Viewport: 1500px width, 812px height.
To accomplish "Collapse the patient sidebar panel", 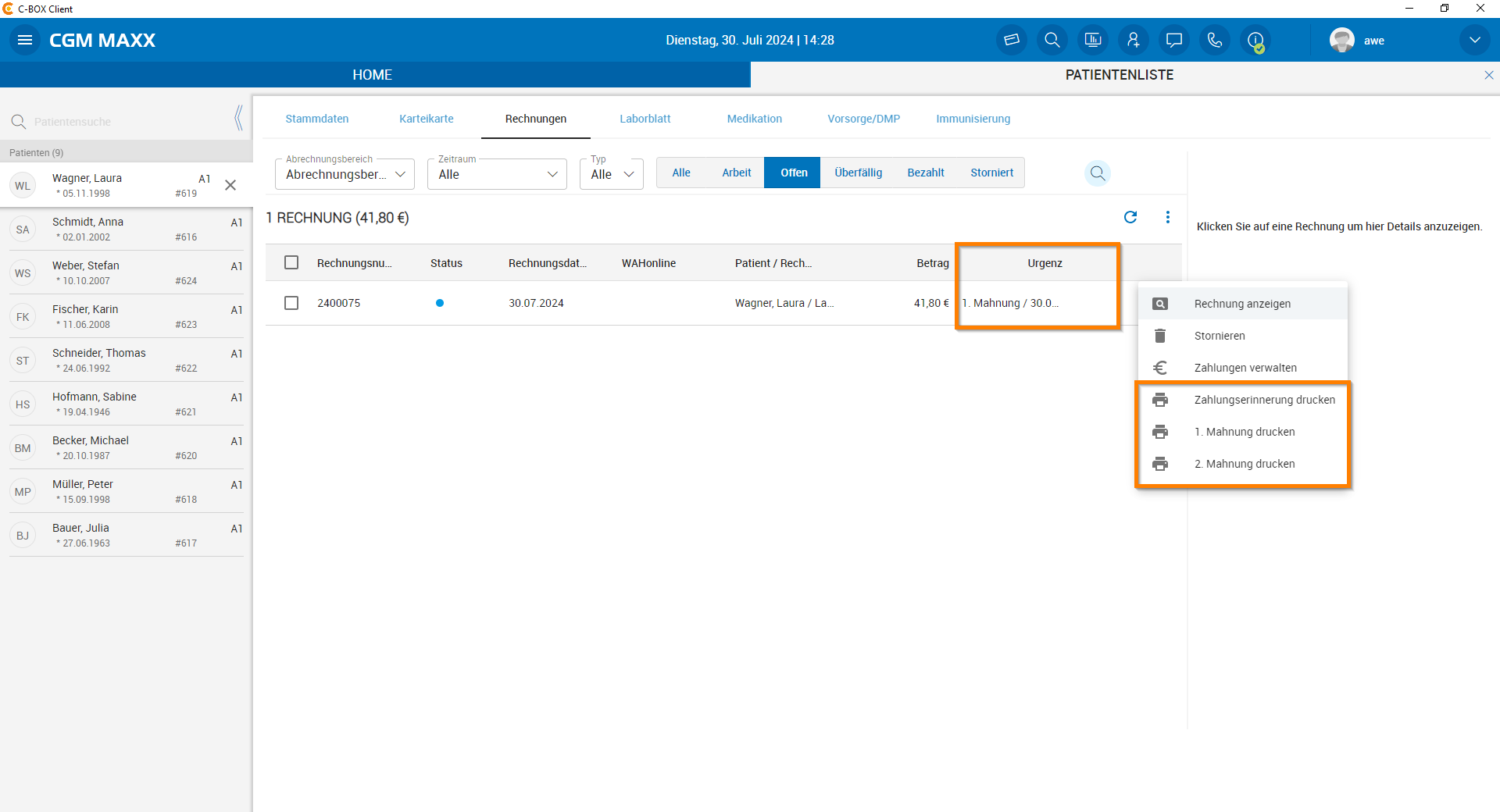I will click(x=238, y=118).
